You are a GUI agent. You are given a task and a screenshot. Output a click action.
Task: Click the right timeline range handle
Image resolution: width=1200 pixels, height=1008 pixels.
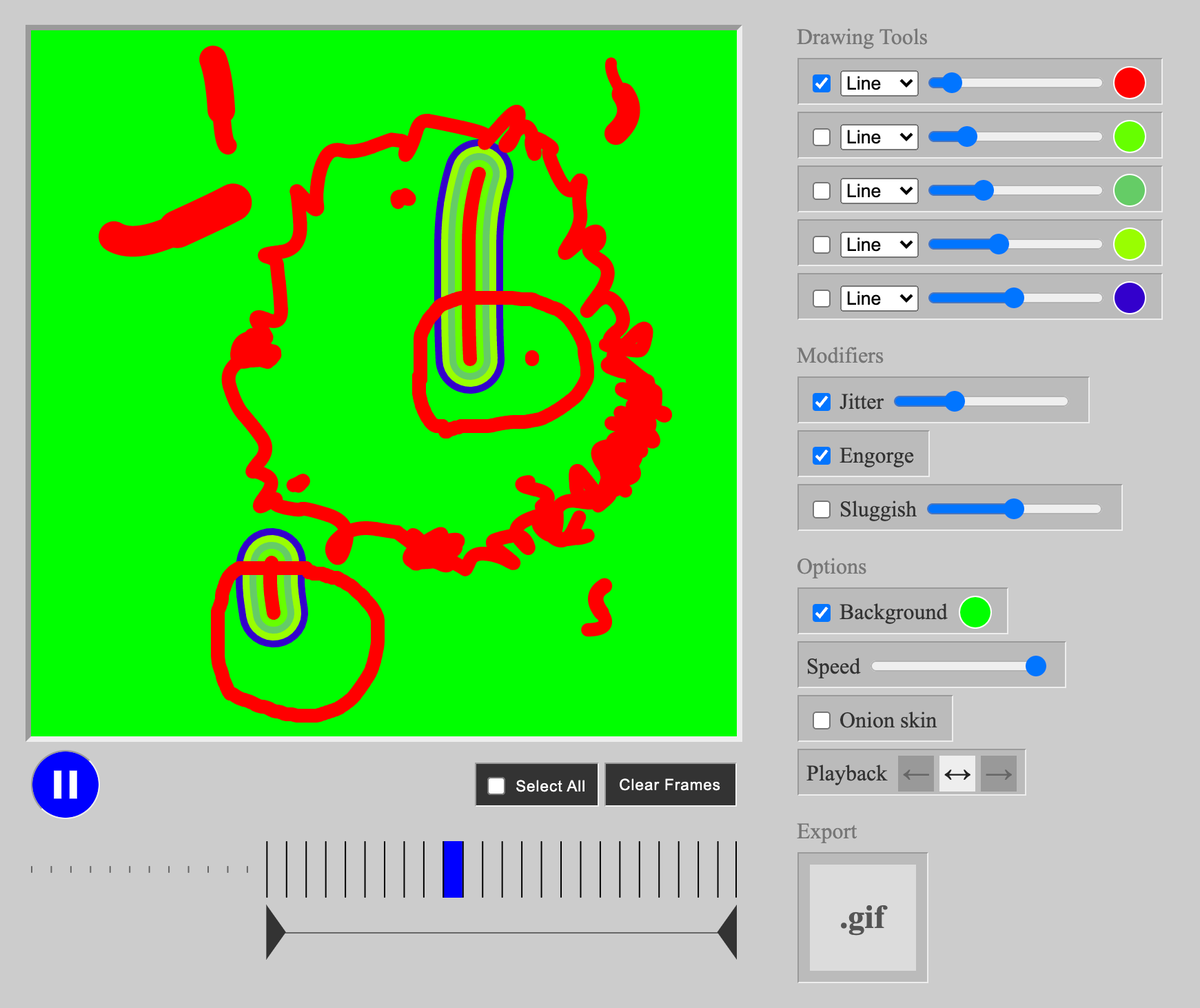pyautogui.click(x=727, y=933)
